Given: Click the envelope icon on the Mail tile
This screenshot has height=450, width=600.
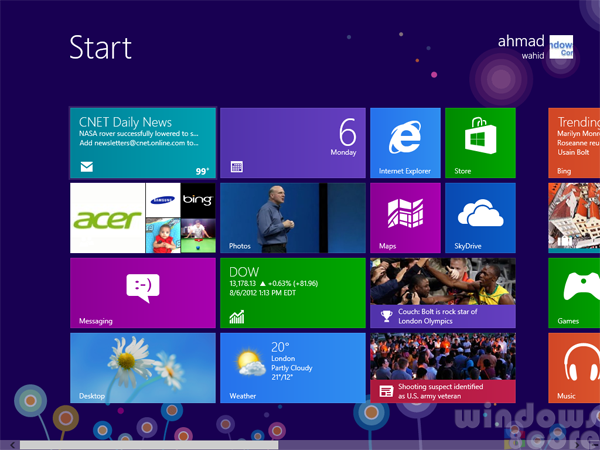Looking at the screenshot, I should (x=86, y=166).
